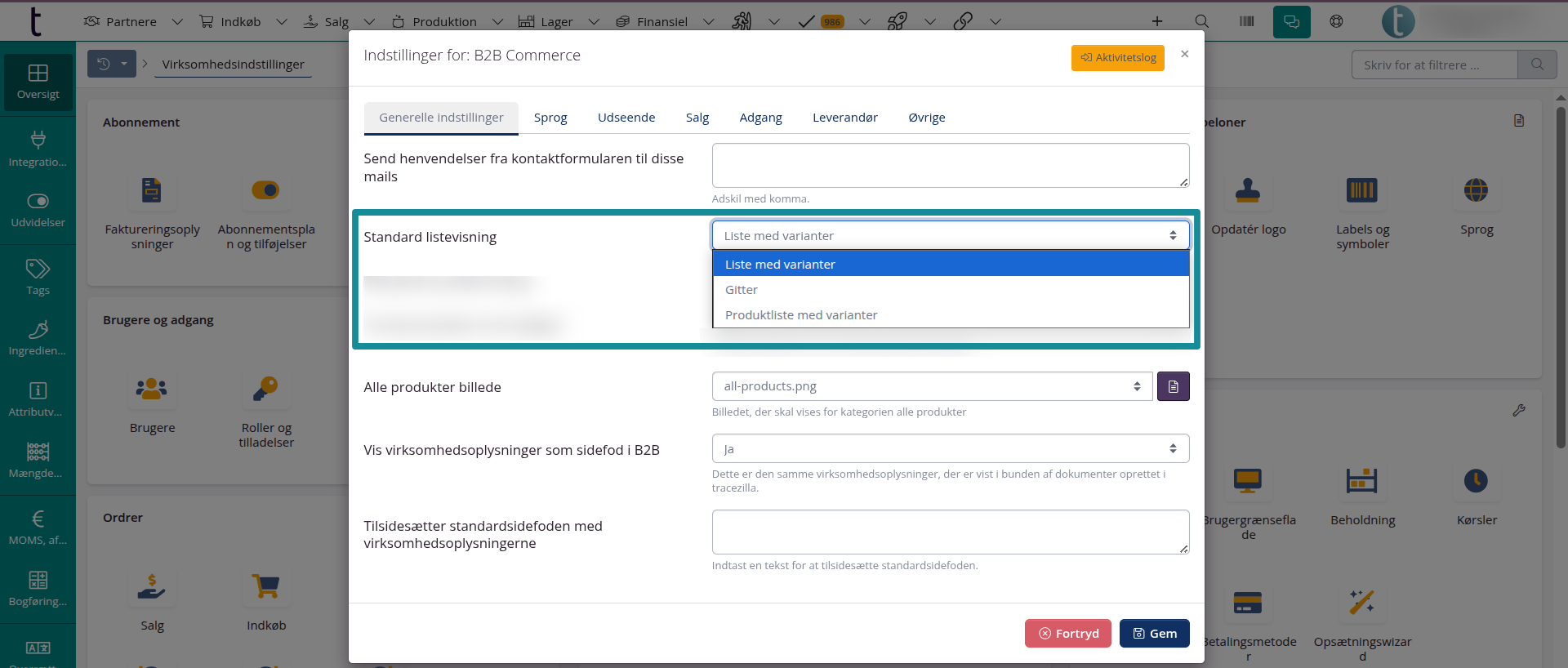Open the Indkøb cart tile
This screenshot has width=1568, height=668.
click(266, 602)
